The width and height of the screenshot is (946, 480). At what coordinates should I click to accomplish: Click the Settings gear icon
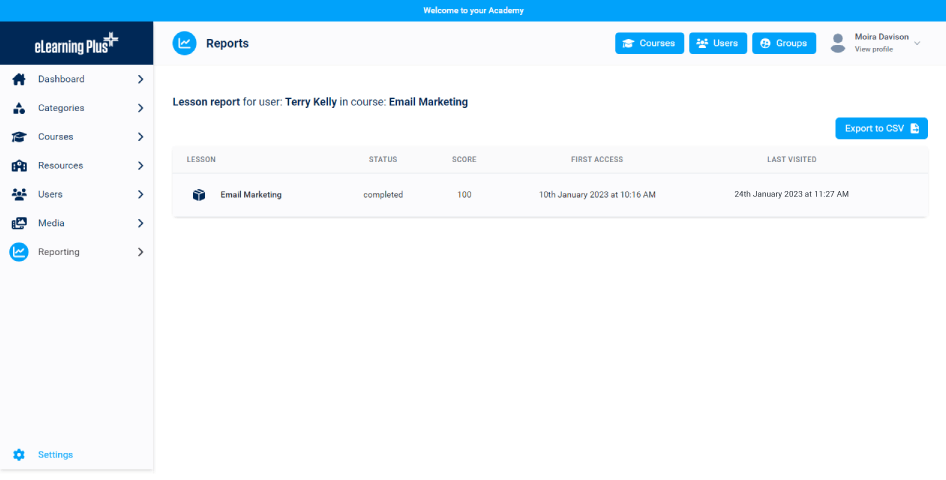[19, 455]
